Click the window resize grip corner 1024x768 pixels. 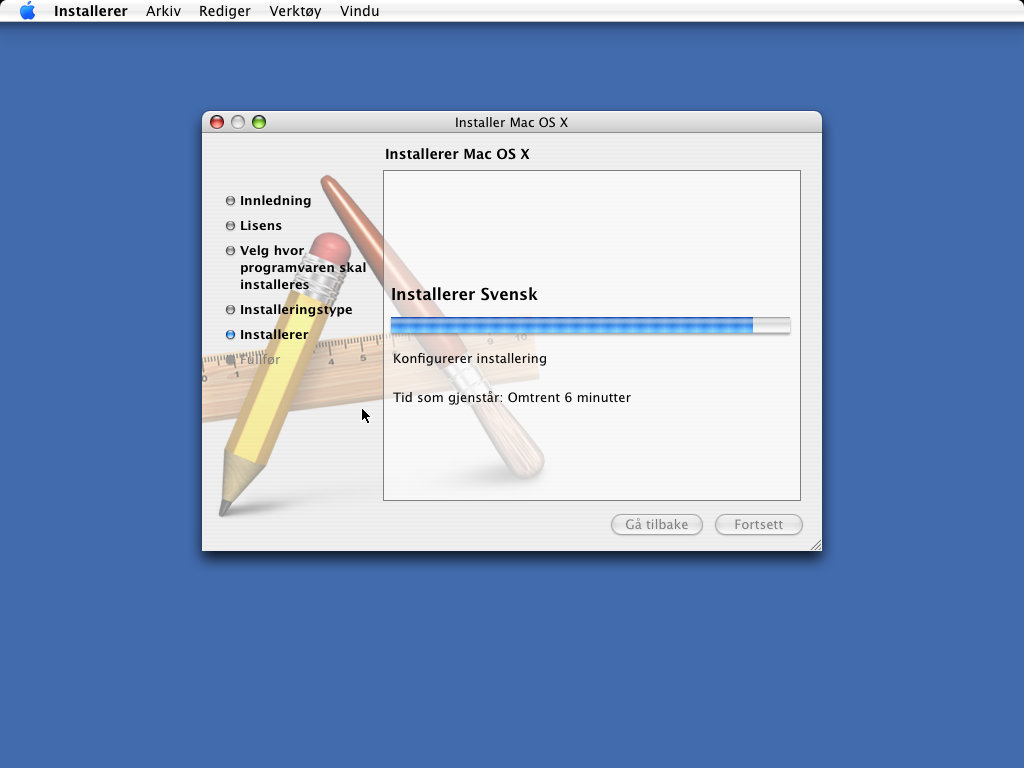coord(816,545)
